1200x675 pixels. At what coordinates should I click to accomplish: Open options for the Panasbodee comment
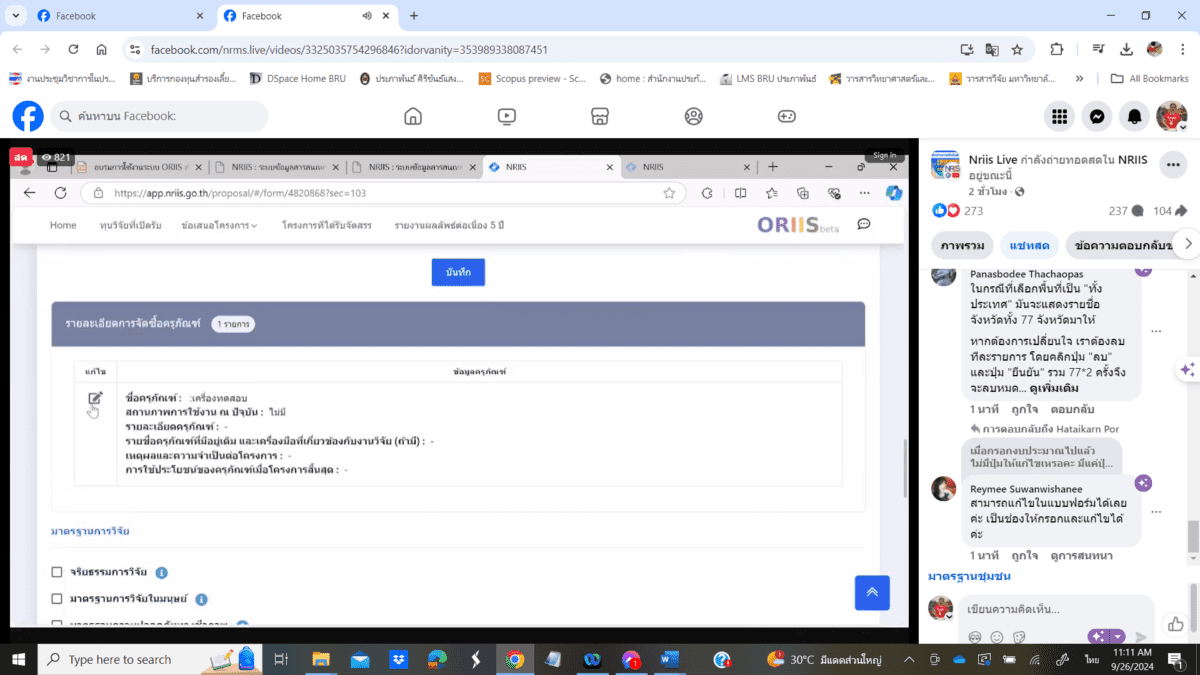point(1156,331)
